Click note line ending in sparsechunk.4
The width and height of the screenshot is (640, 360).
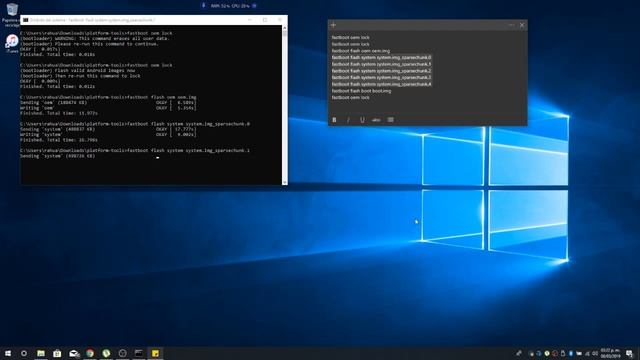coord(381,84)
